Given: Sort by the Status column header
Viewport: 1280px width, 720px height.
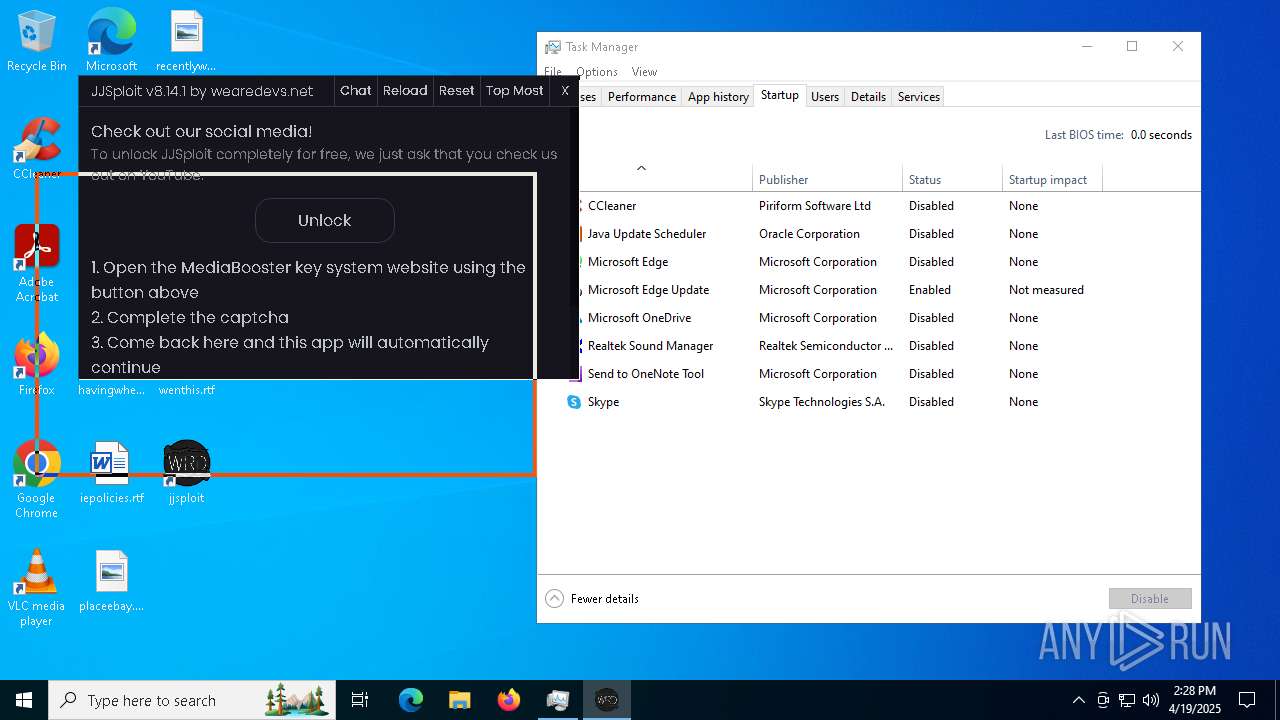Looking at the screenshot, I should tap(952, 179).
